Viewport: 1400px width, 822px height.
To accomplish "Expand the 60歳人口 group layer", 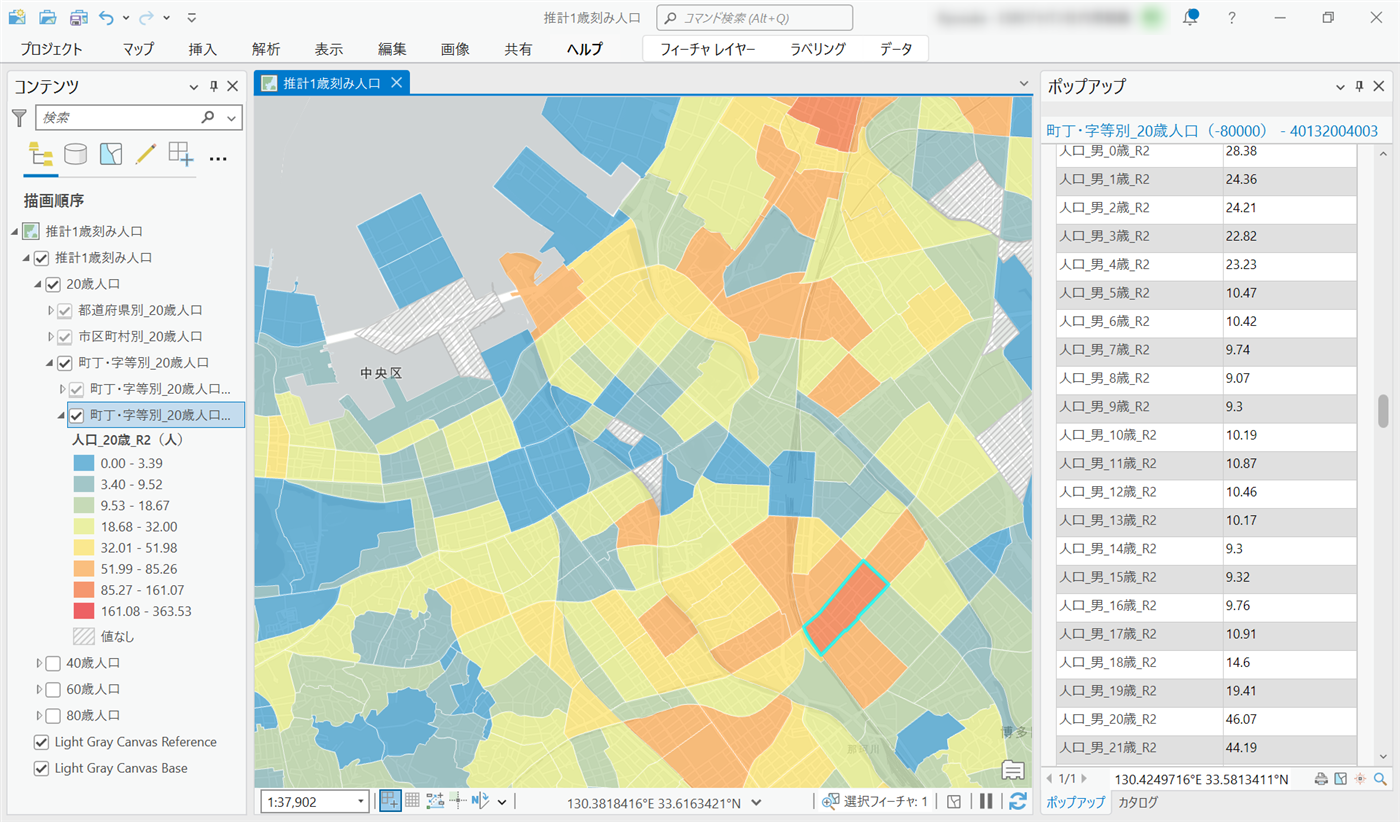I will 39,689.
